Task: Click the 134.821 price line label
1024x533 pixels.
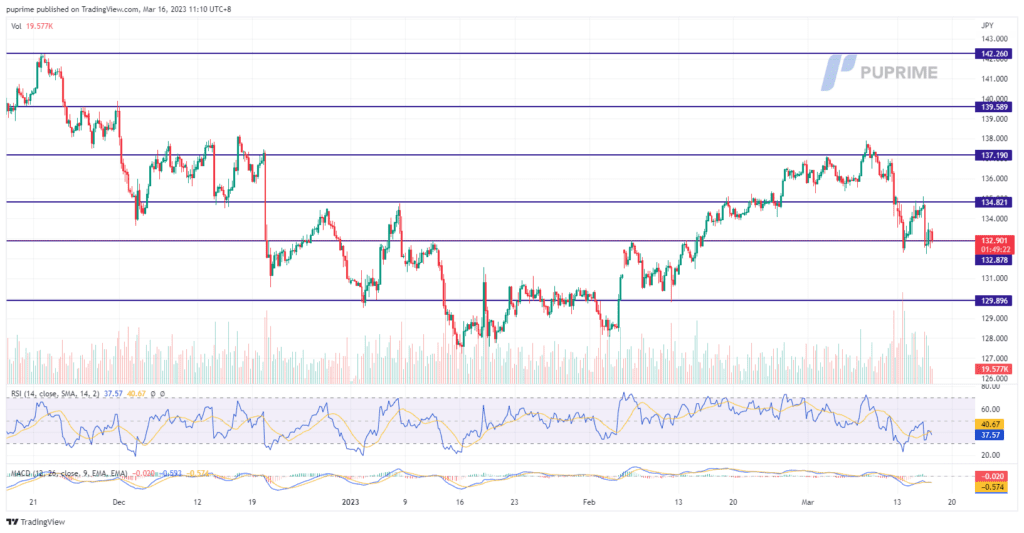Action: point(993,202)
